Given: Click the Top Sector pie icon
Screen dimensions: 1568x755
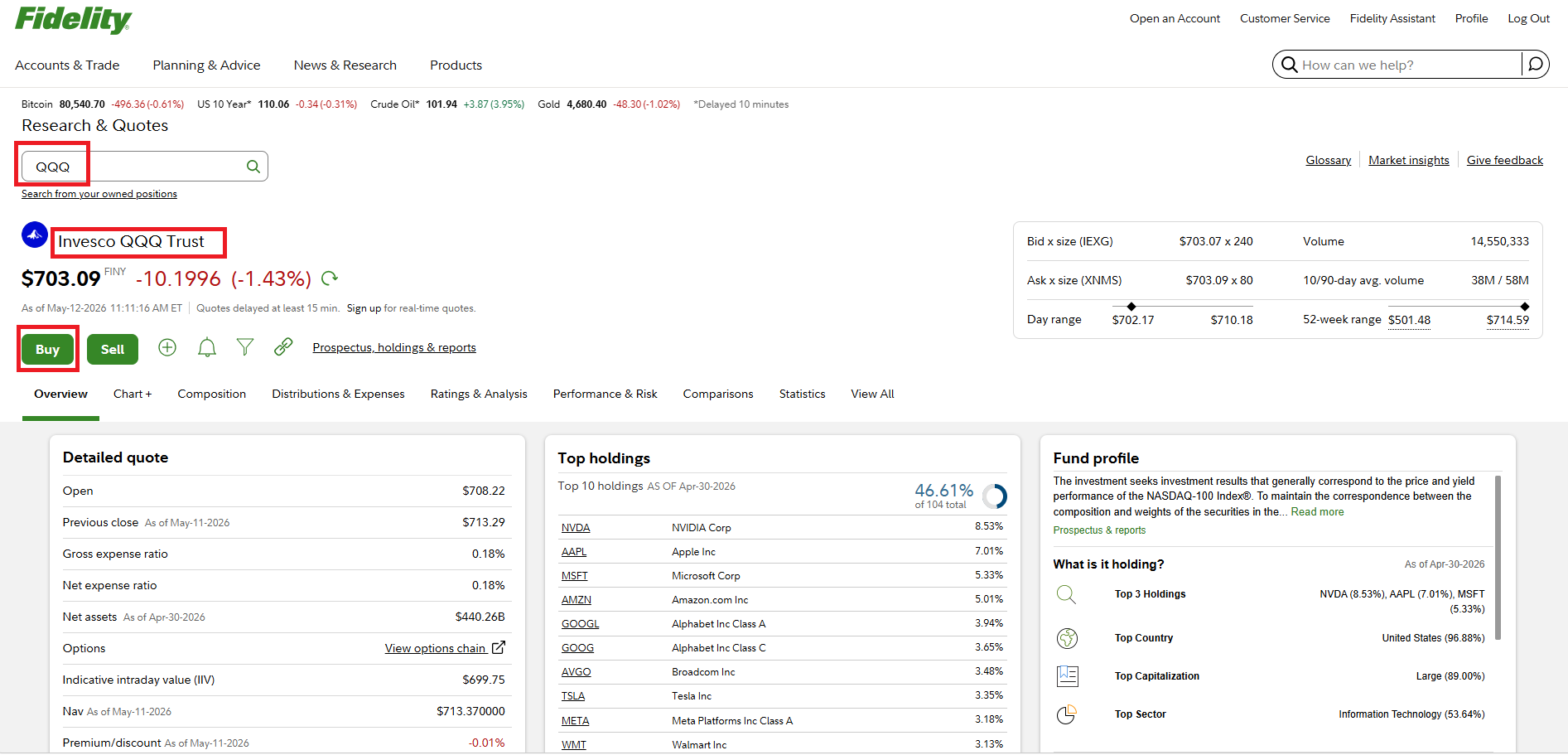Looking at the screenshot, I should coord(1067,714).
